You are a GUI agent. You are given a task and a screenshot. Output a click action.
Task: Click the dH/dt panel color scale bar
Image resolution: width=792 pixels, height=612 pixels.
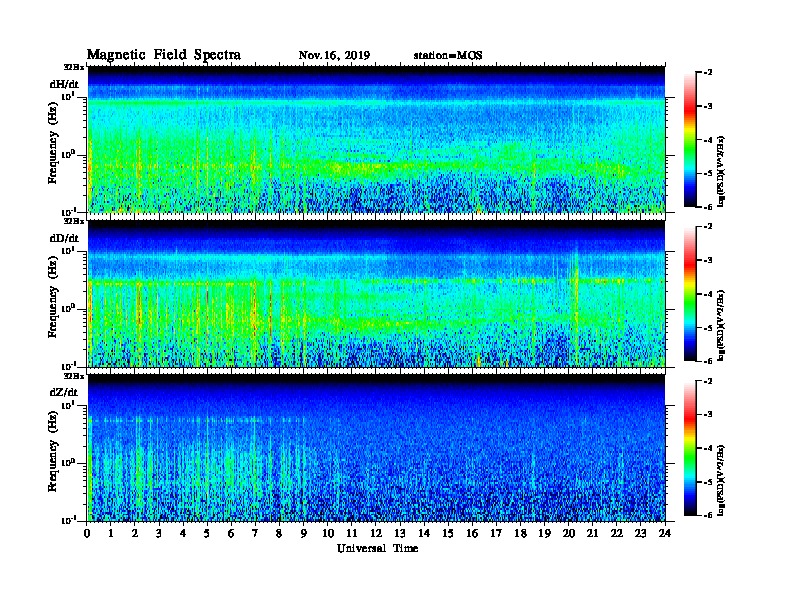(690, 139)
